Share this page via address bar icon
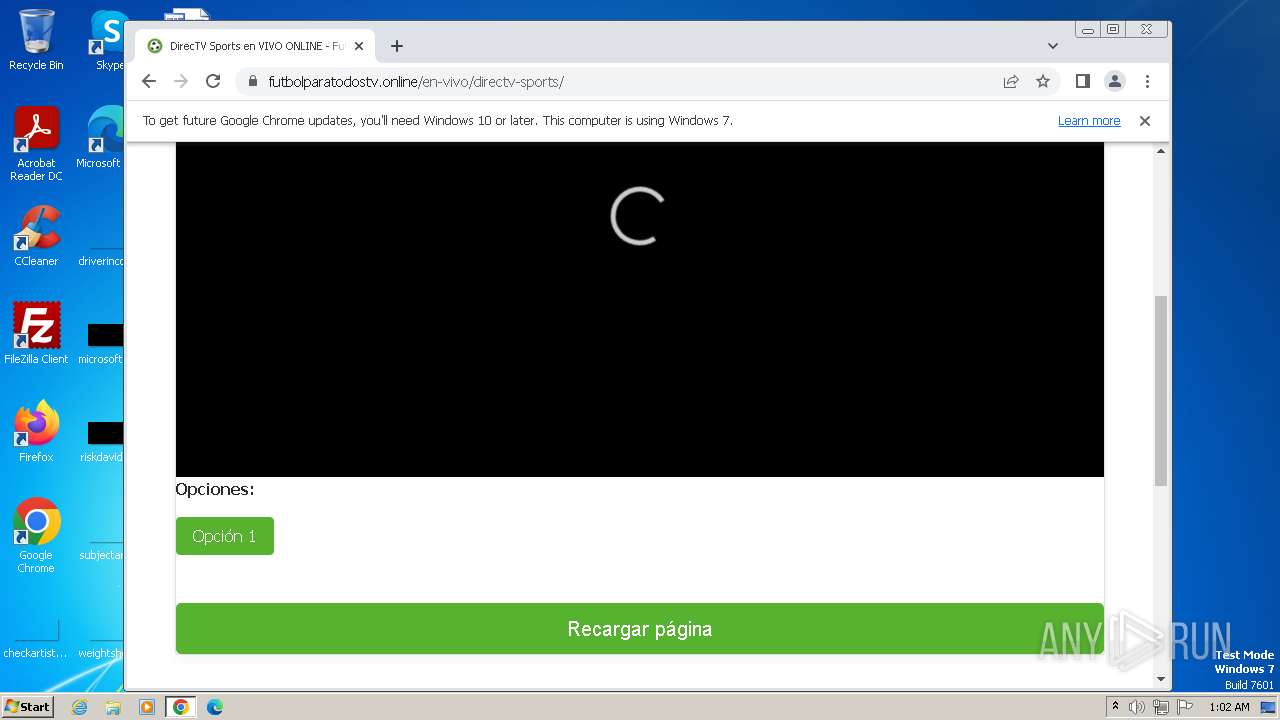This screenshot has width=1280, height=720. coord(1011,81)
